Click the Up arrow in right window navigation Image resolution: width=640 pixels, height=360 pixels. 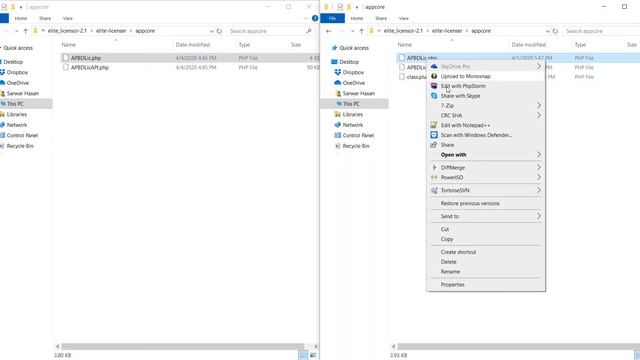(361, 31)
